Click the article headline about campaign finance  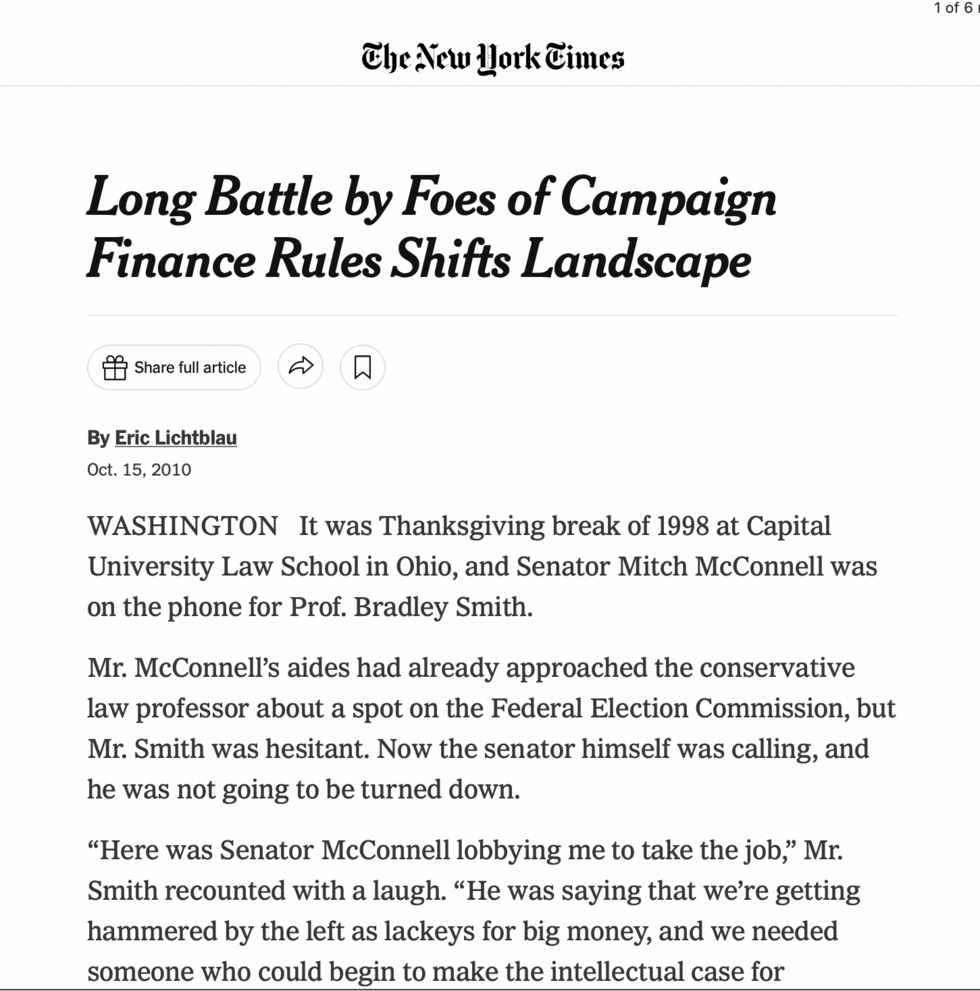432,228
